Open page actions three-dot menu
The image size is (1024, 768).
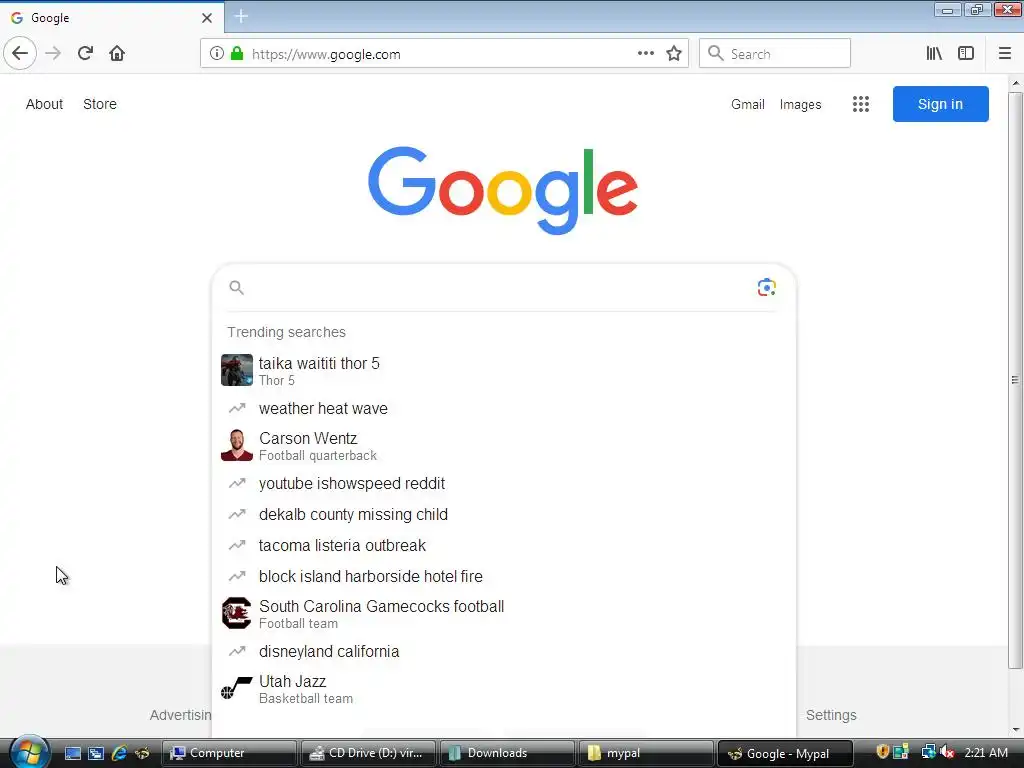click(645, 54)
